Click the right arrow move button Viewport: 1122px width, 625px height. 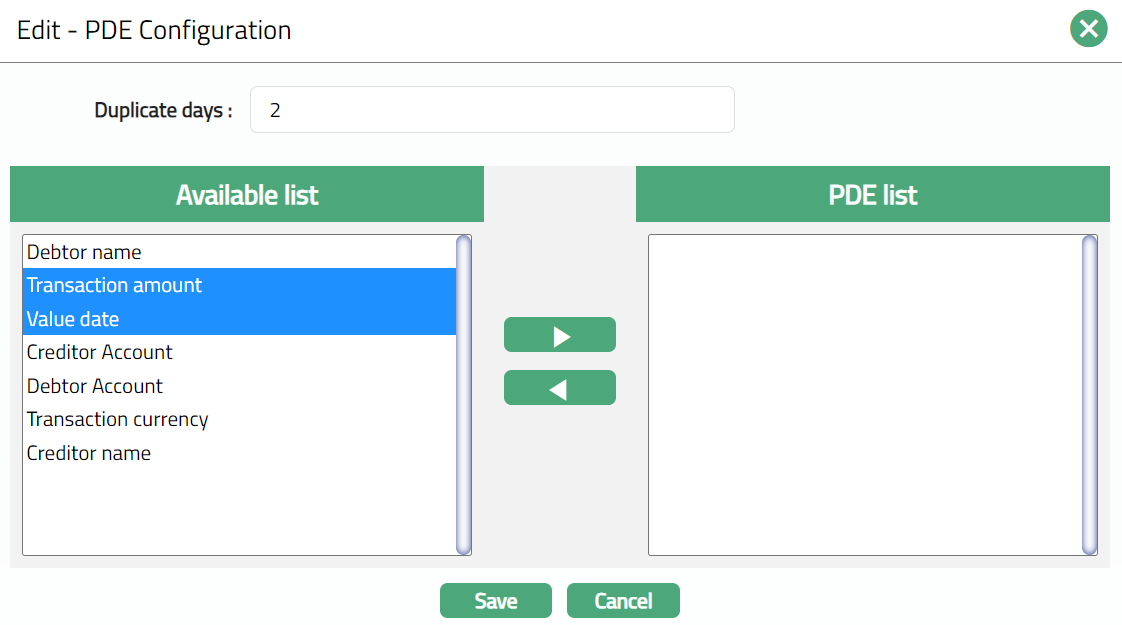560,335
